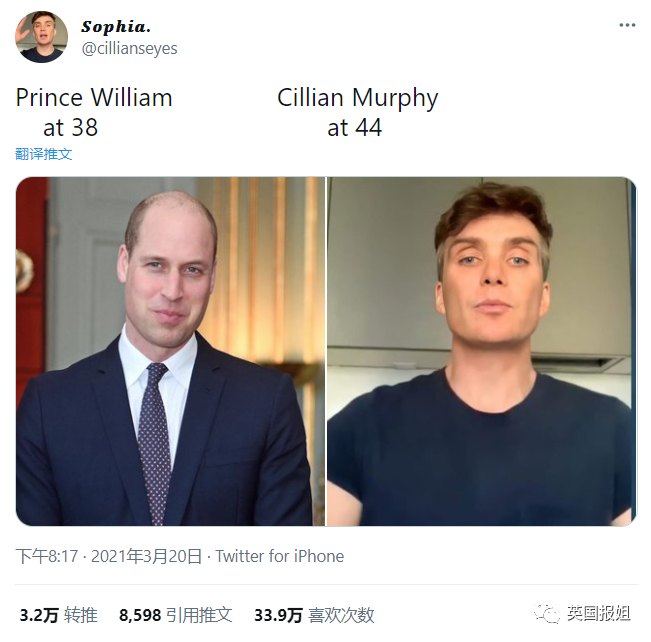Open the right navy t-shirt photo

(482, 351)
